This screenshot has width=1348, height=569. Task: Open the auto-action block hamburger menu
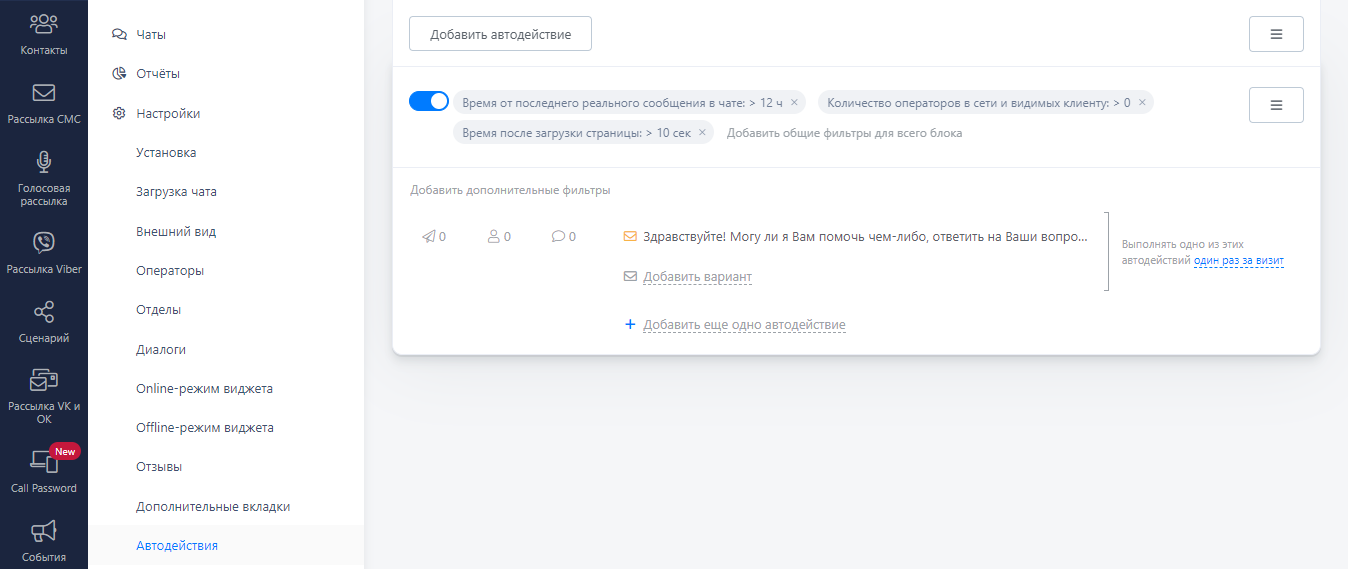(1276, 105)
